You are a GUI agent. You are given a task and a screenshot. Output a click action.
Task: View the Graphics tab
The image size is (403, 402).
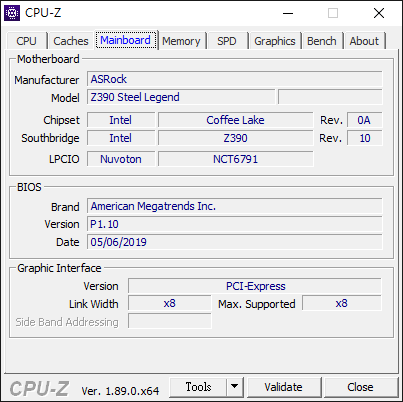(x=275, y=41)
